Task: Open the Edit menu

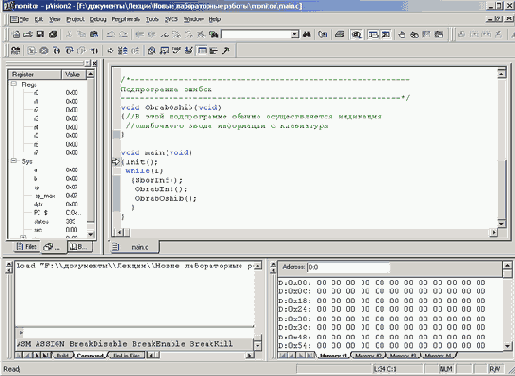Action: tap(39, 19)
